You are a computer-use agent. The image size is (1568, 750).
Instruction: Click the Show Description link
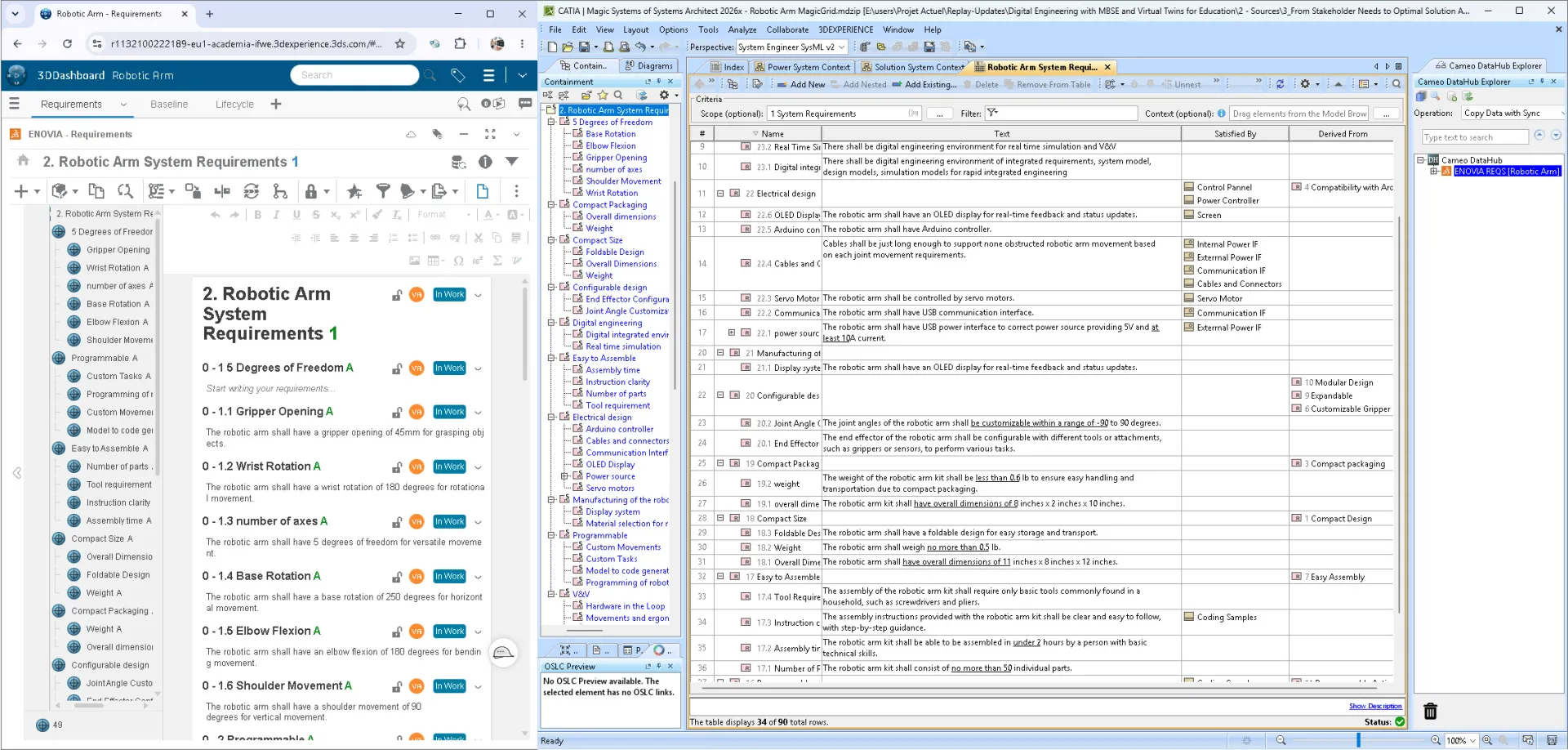[1375, 706]
